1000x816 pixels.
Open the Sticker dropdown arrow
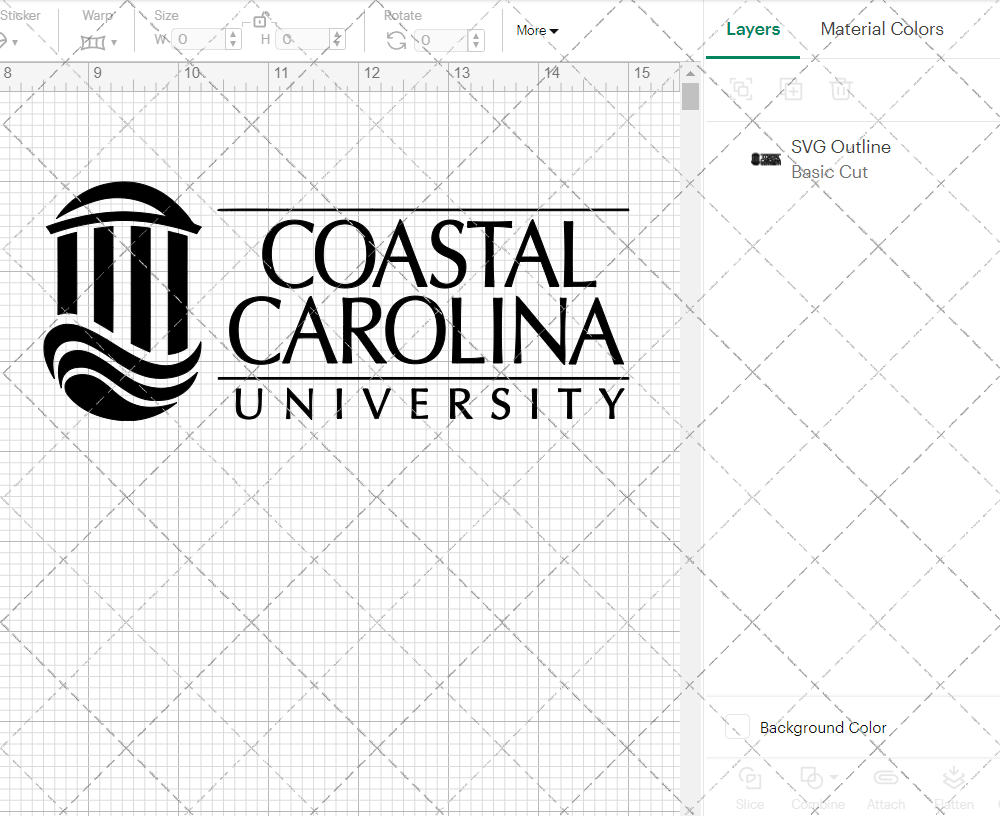(15, 41)
